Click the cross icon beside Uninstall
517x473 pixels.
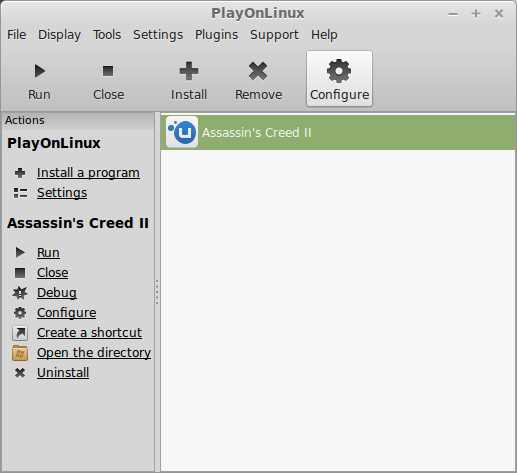(20, 373)
